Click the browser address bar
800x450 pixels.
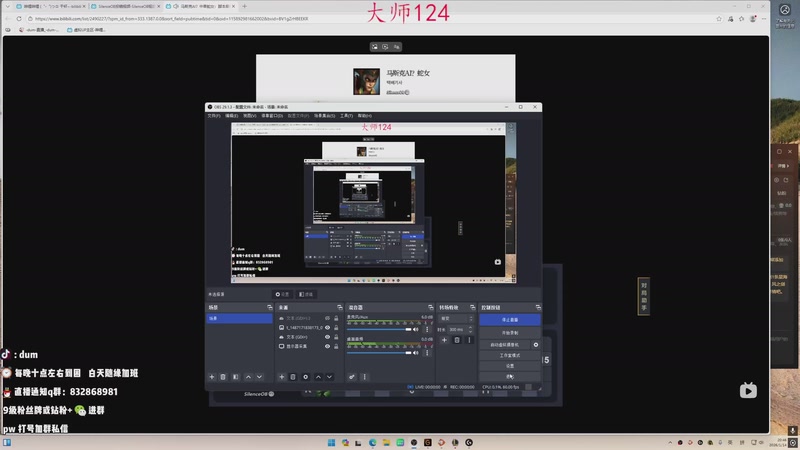tap(300, 18)
